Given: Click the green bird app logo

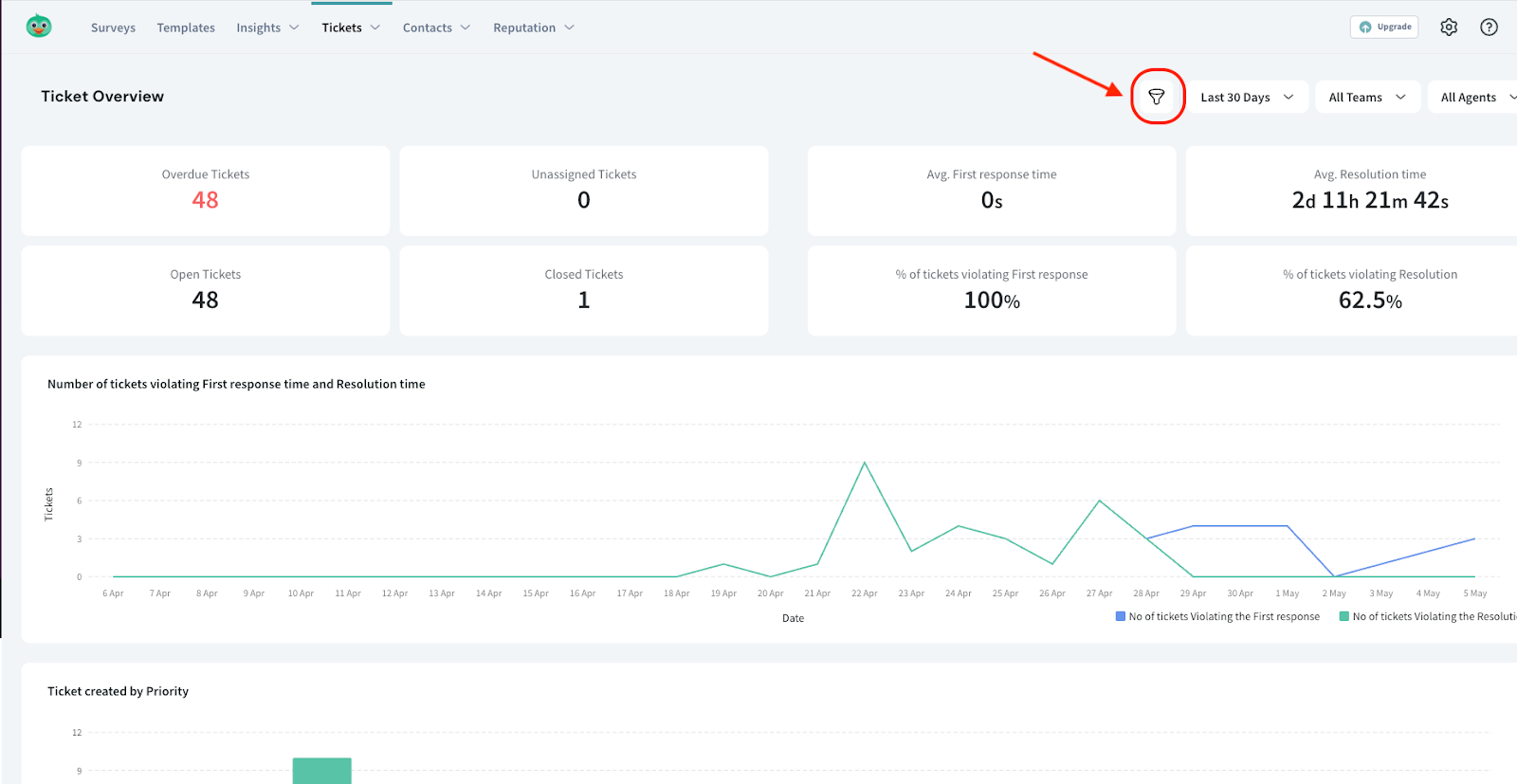Looking at the screenshot, I should [x=39, y=27].
